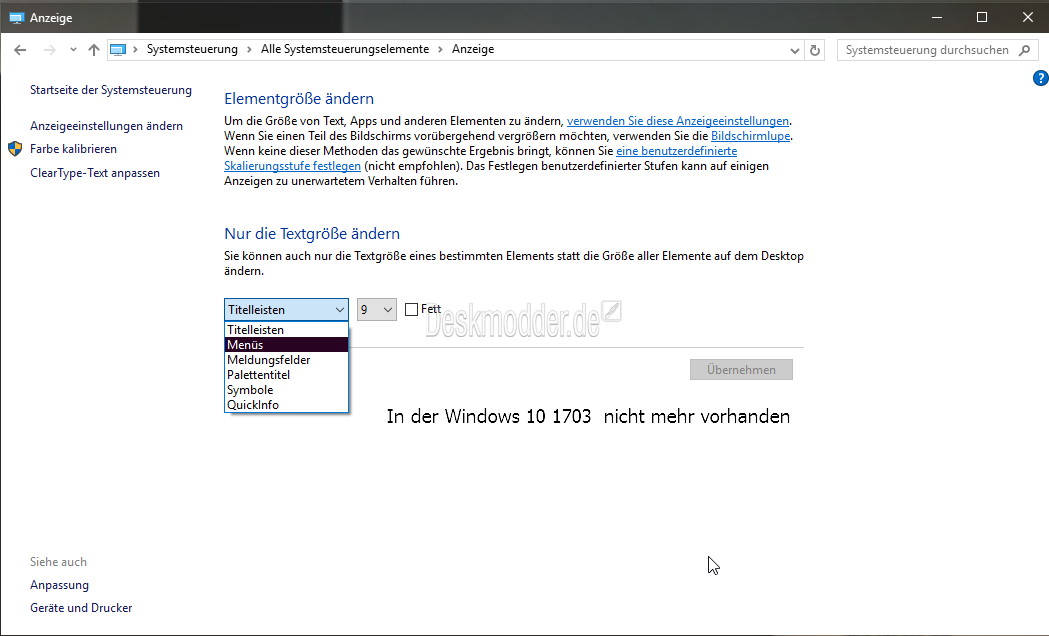The image size is (1049, 636).
Task: Open Geräte und Drucker
Action: coord(81,608)
